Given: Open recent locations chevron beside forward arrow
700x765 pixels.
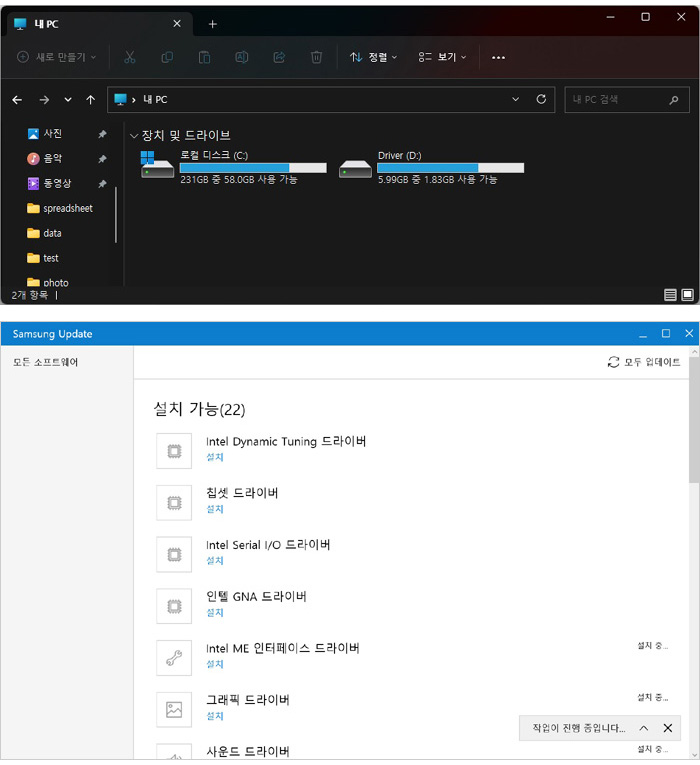Looking at the screenshot, I should tap(68, 100).
